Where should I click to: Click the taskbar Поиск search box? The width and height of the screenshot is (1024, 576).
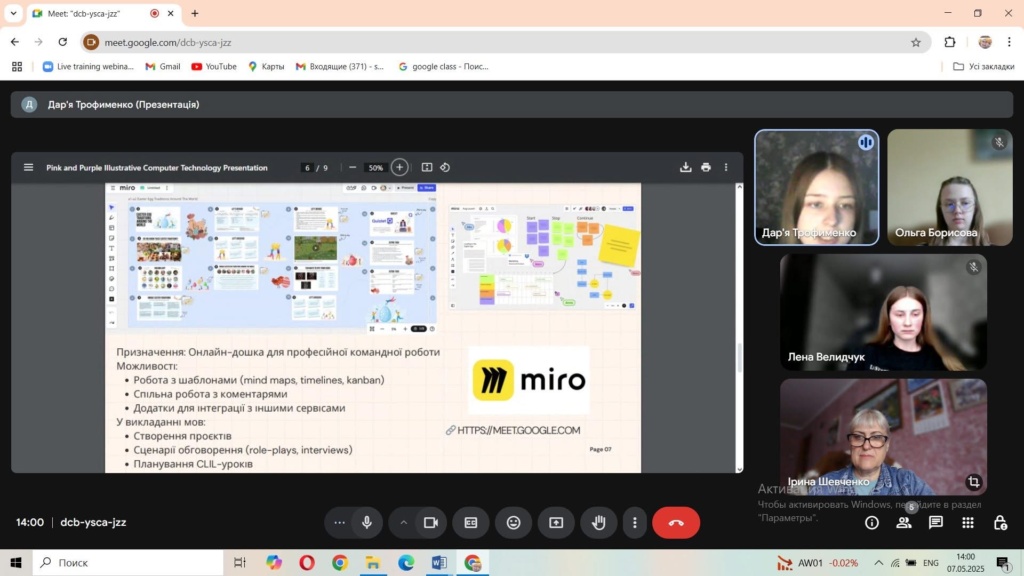pyautogui.click(x=128, y=562)
